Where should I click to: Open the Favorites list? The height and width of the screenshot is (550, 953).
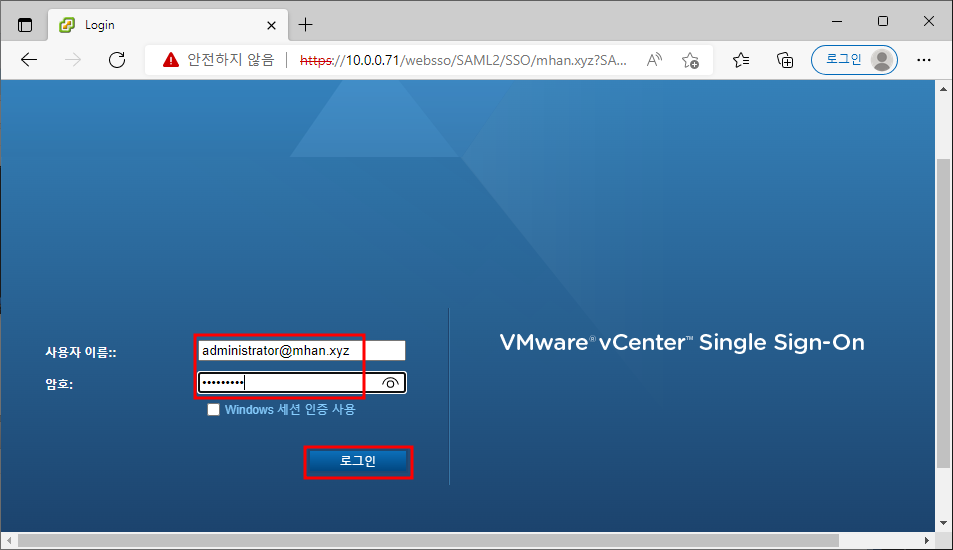pos(741,60)
